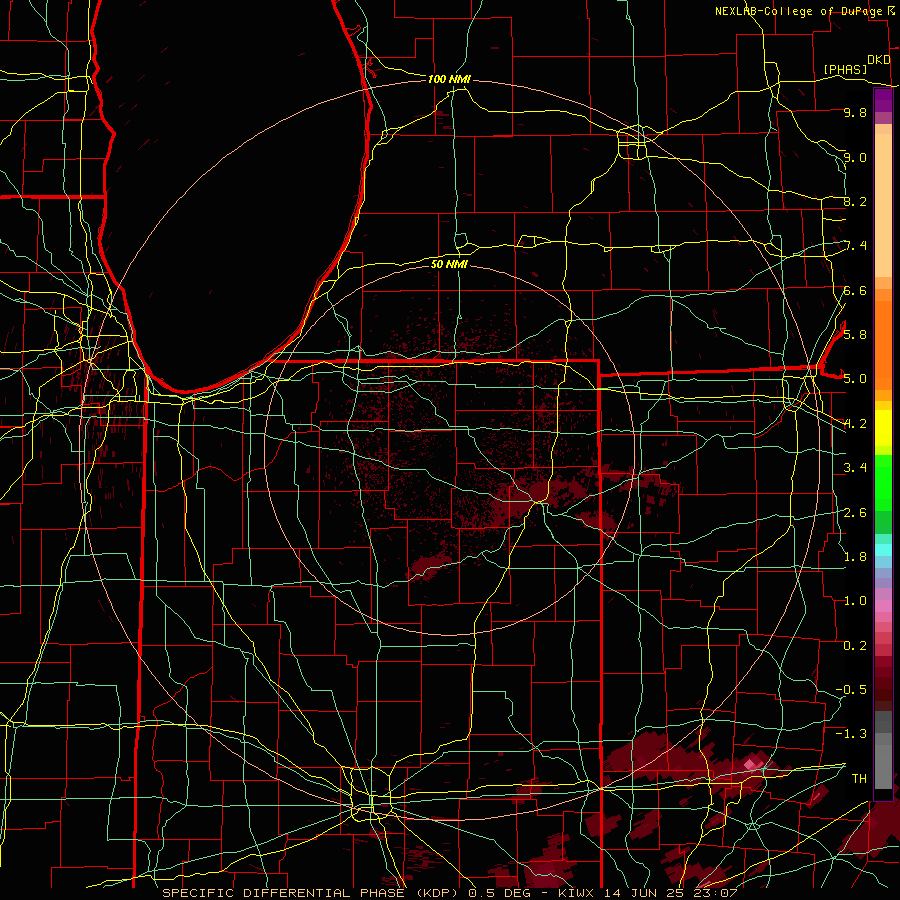900x900 pixels.
Task: Click the TH threshold label on the scale
Action: click(x=859, y=778)
